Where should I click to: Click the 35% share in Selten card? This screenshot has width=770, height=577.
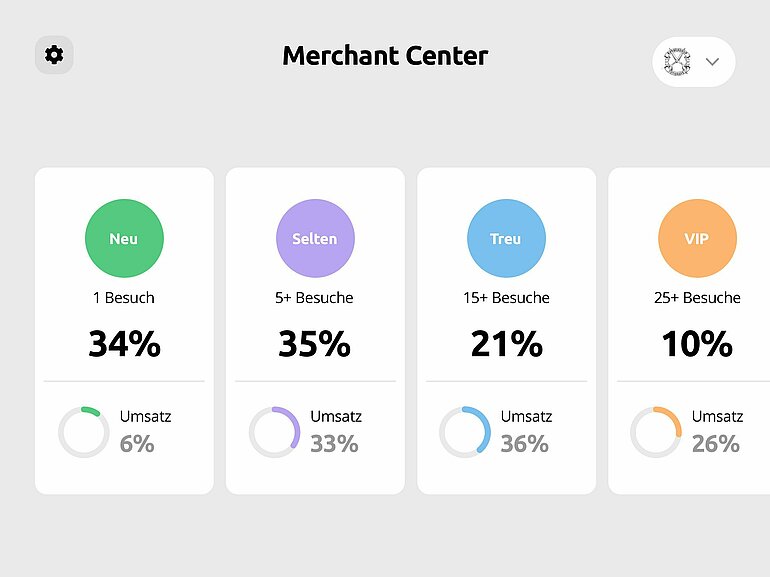[315, 344]
